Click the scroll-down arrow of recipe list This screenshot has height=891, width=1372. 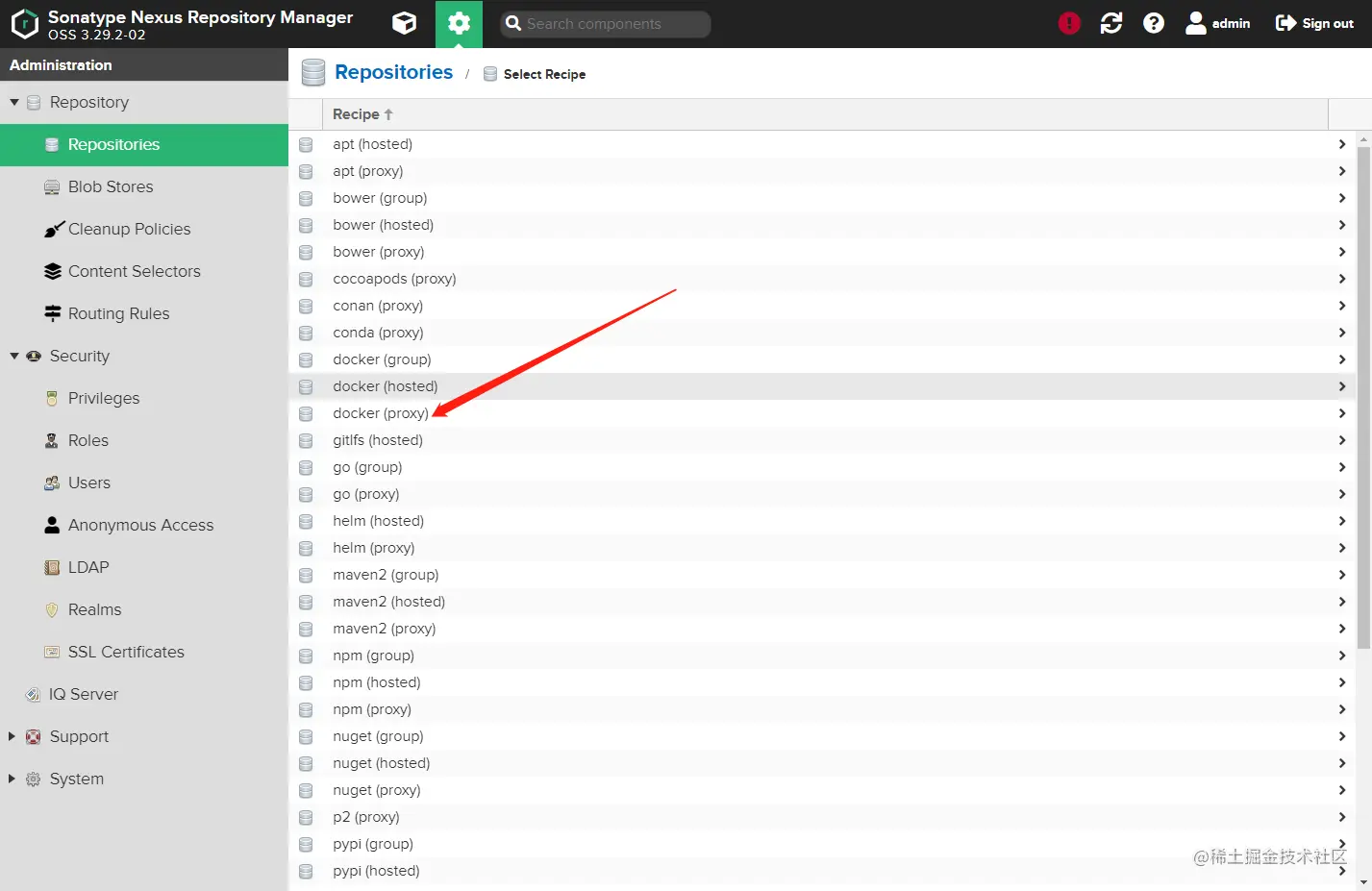[1363, 882]
